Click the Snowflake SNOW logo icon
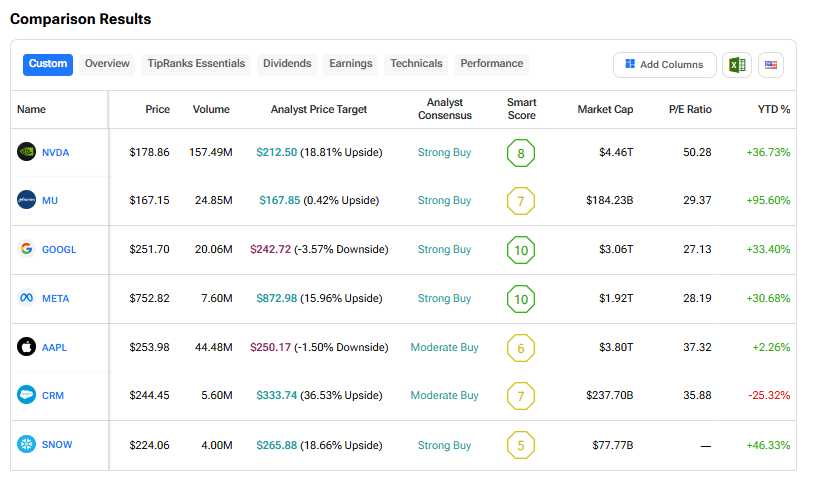 tap(26, 444)
